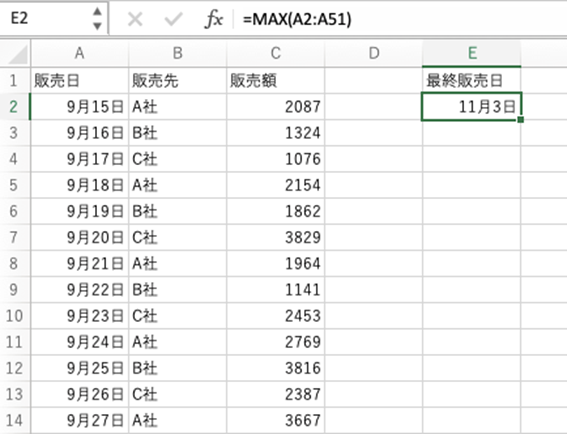Click the 販売日 header cell
This screenshot has width=567, height=434.
tap(80, 81)
